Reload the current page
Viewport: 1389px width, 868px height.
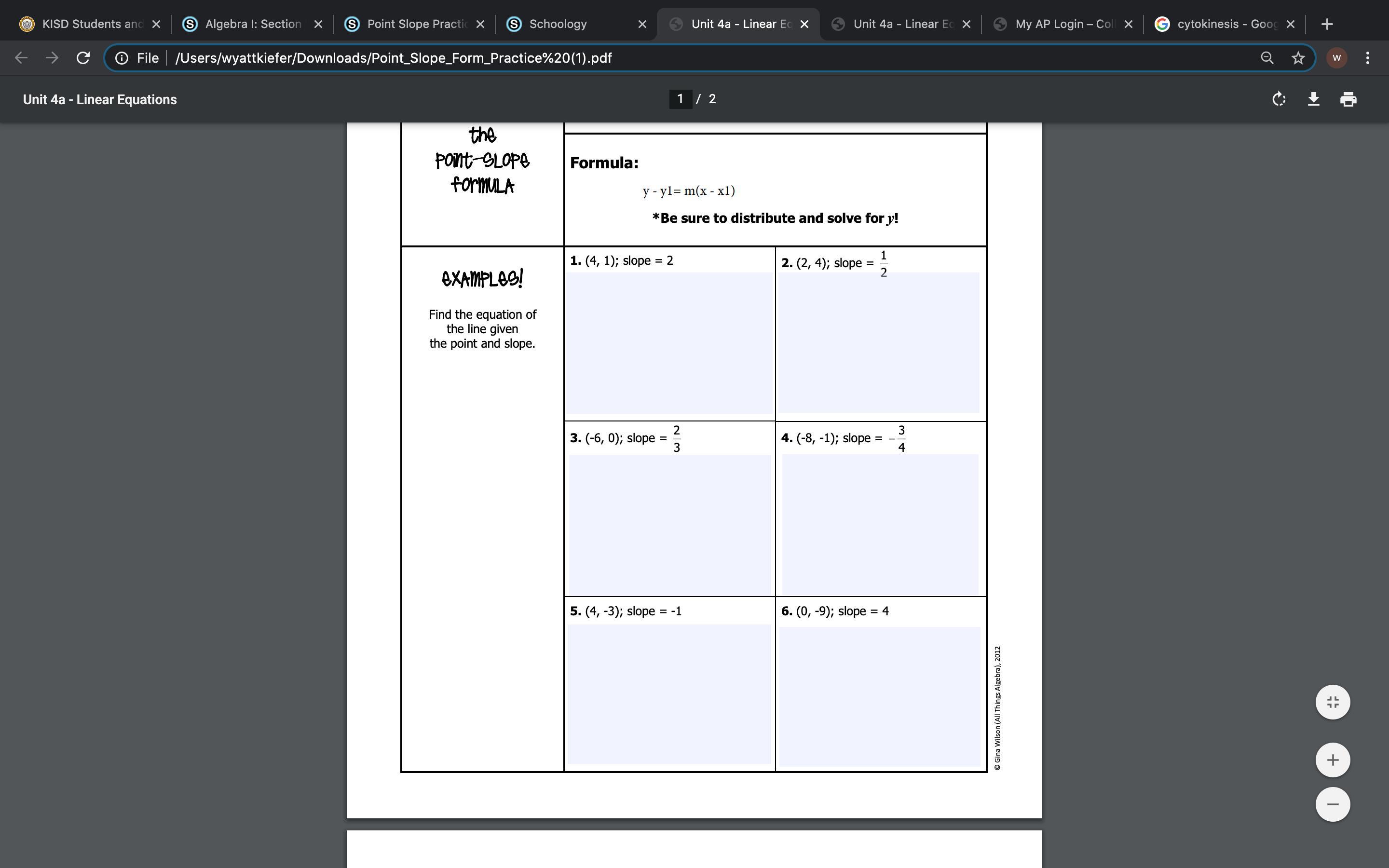(83, 58)
